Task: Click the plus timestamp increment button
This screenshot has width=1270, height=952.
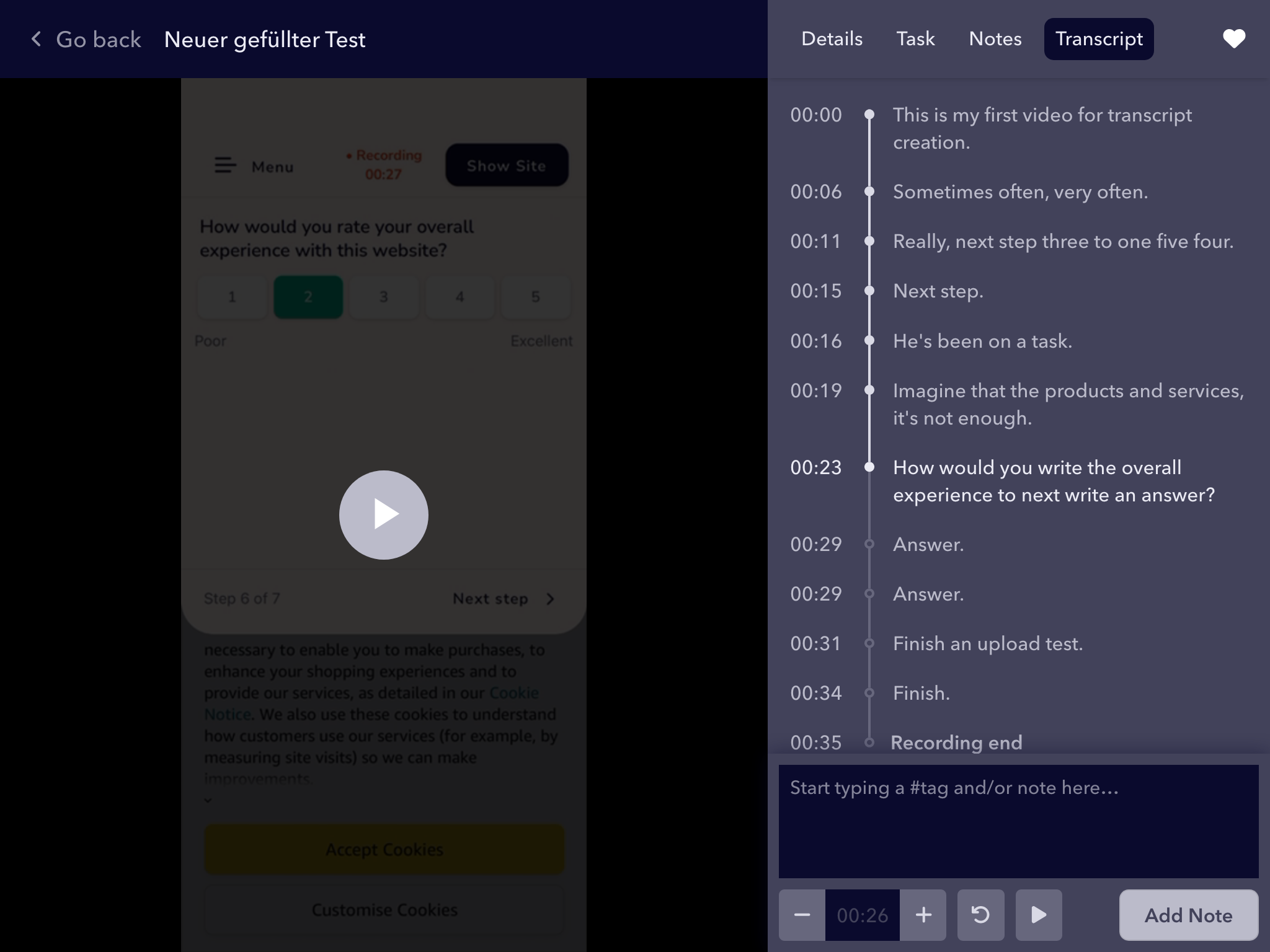Action: tap(923, 915)
